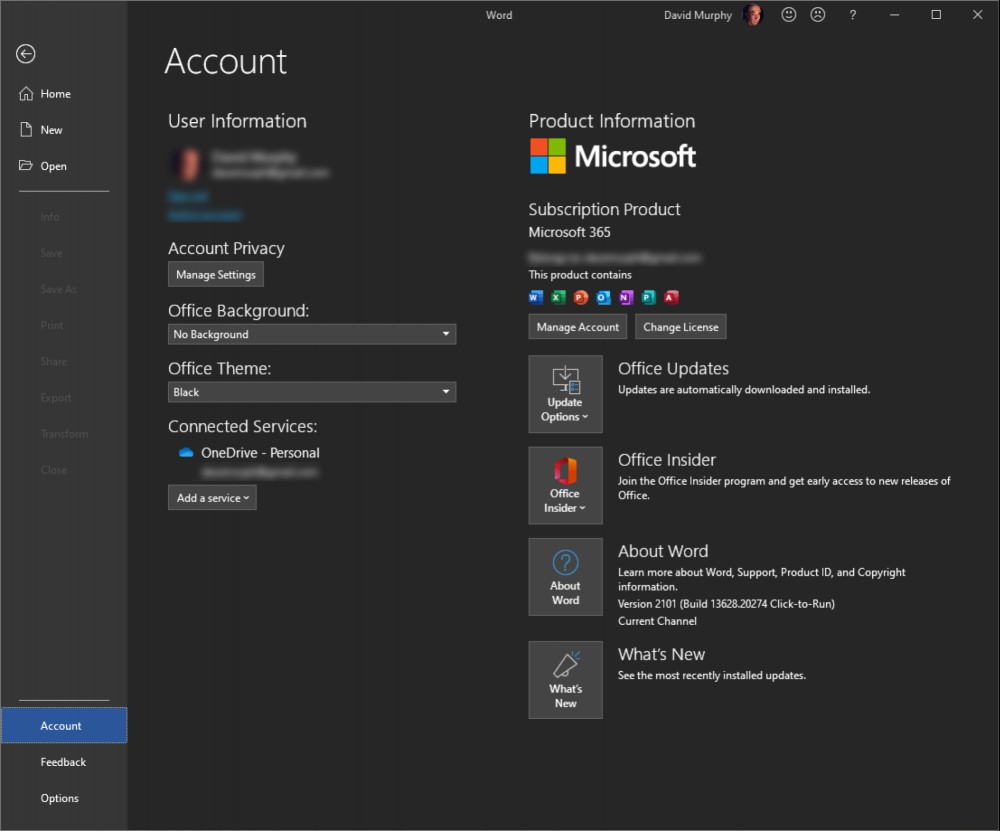Image resolution: width=1000 pixels, height=831 pixels.
Task: Open Feedback from the sidebar
Action: [64, 762]
